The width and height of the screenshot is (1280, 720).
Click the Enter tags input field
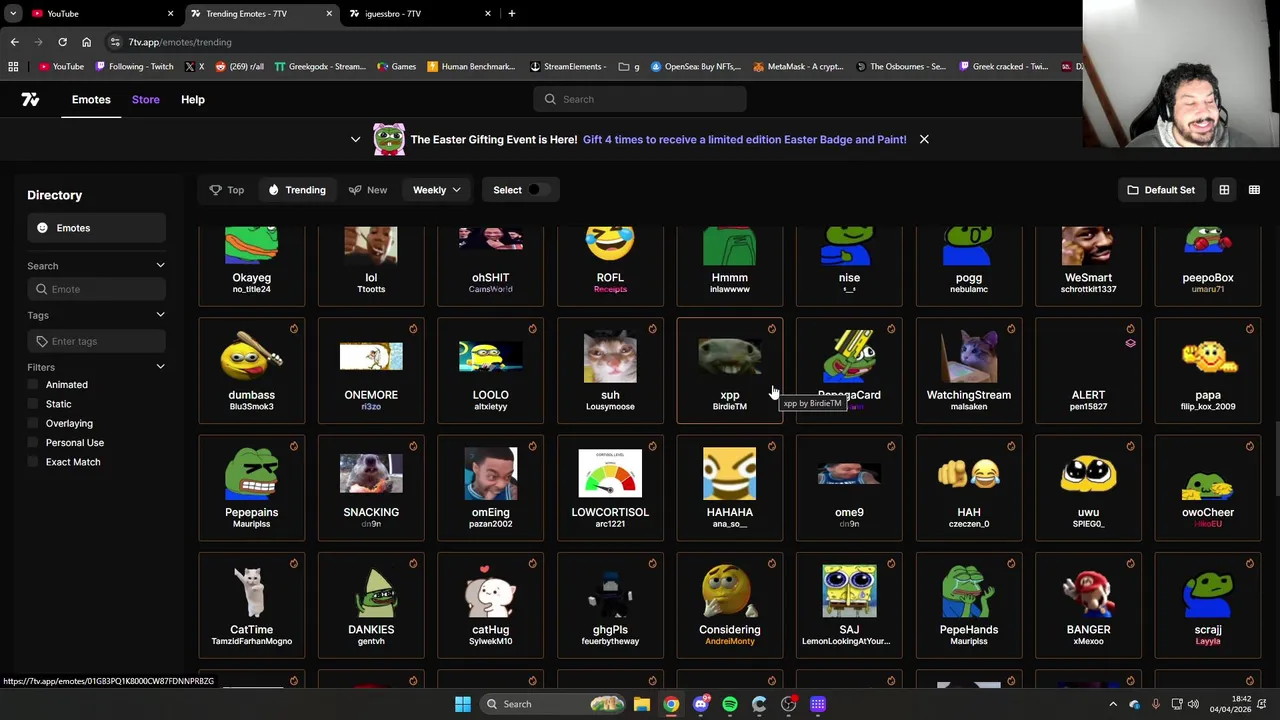[x=96, y=341]
